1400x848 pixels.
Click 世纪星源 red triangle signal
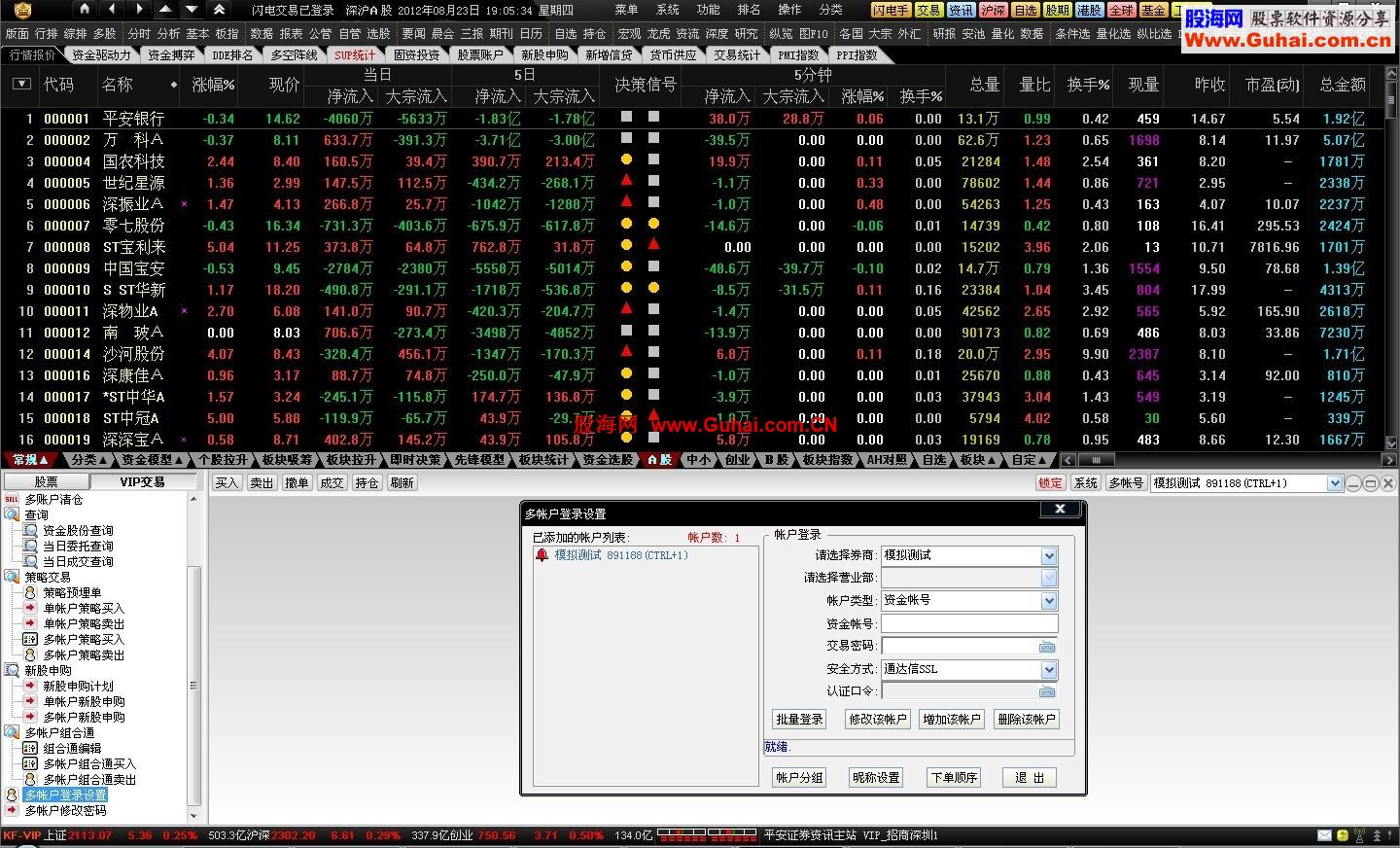[x=626, y=180]
